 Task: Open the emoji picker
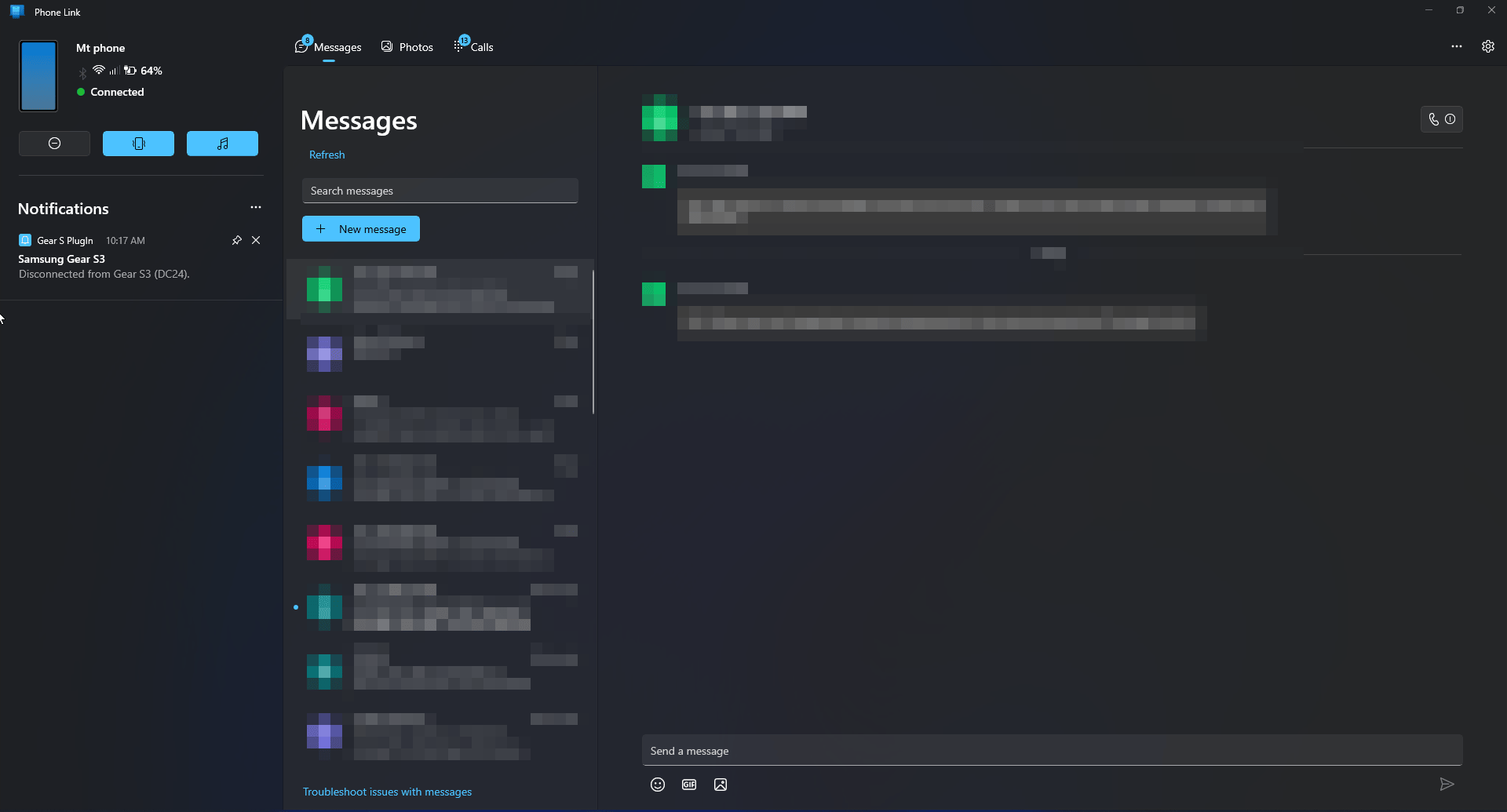pos(658,785)
